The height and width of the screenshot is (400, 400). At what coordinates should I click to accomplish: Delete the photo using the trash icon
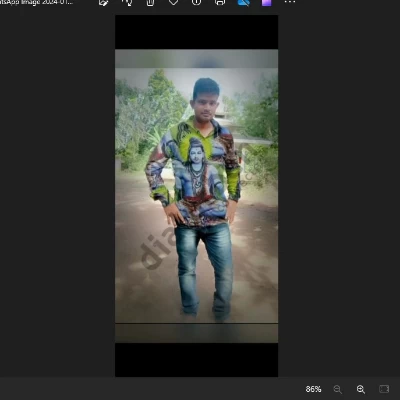(x=150, y=2)
